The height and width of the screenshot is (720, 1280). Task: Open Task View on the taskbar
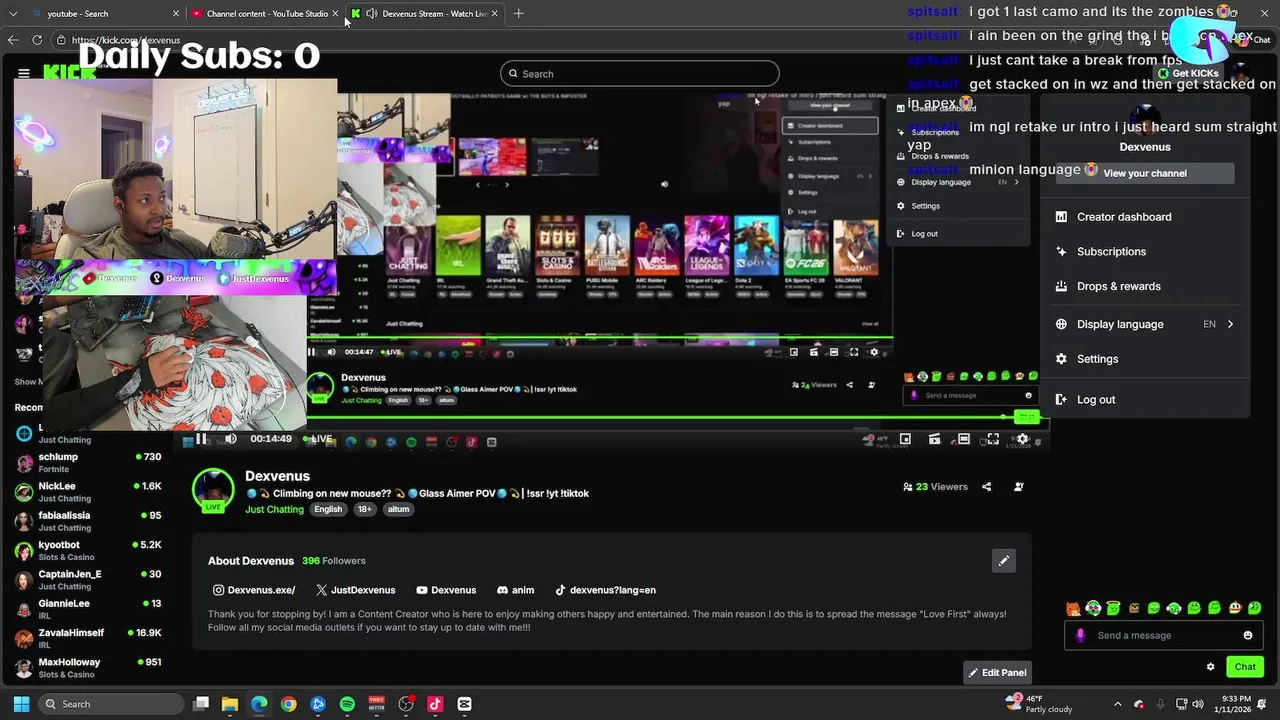click(x=201, y=704)
